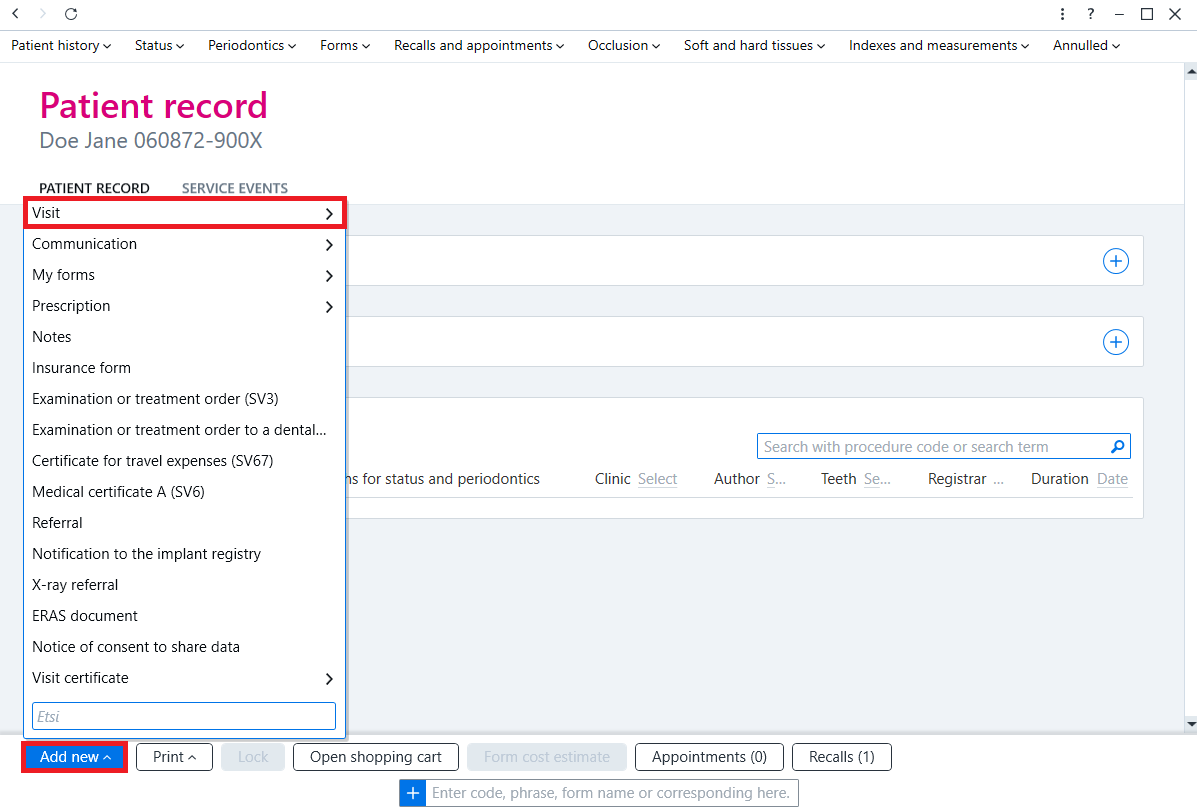Screen dimensions: 1197x811
Task: Click the lower circled plus icon
Action: [1115, 342]
